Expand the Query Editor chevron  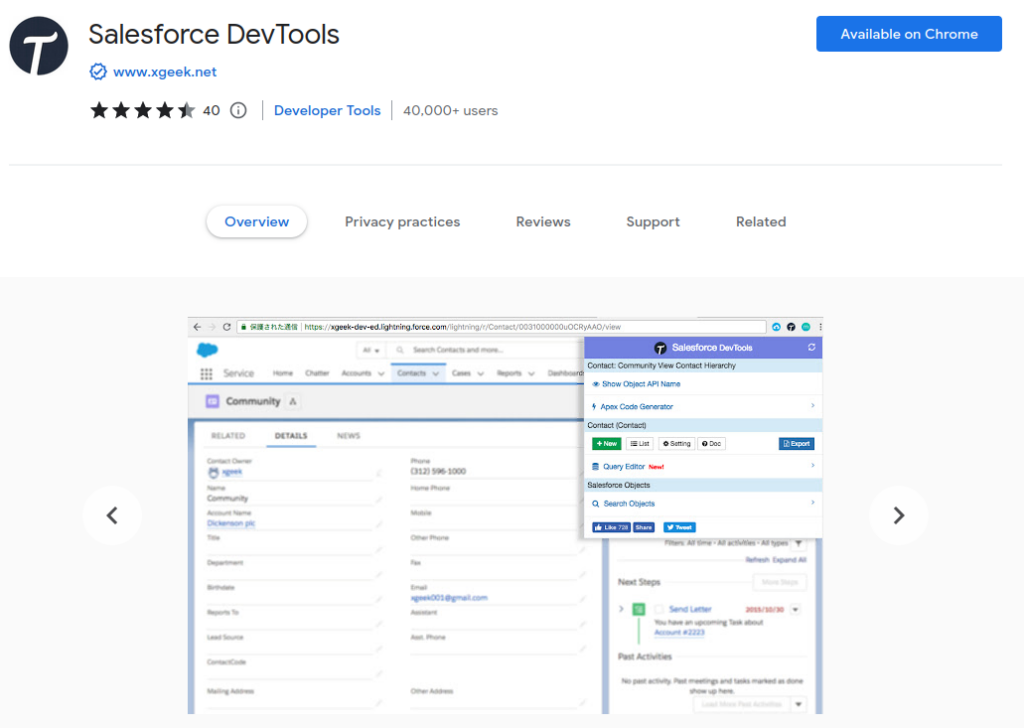(812, 466)
